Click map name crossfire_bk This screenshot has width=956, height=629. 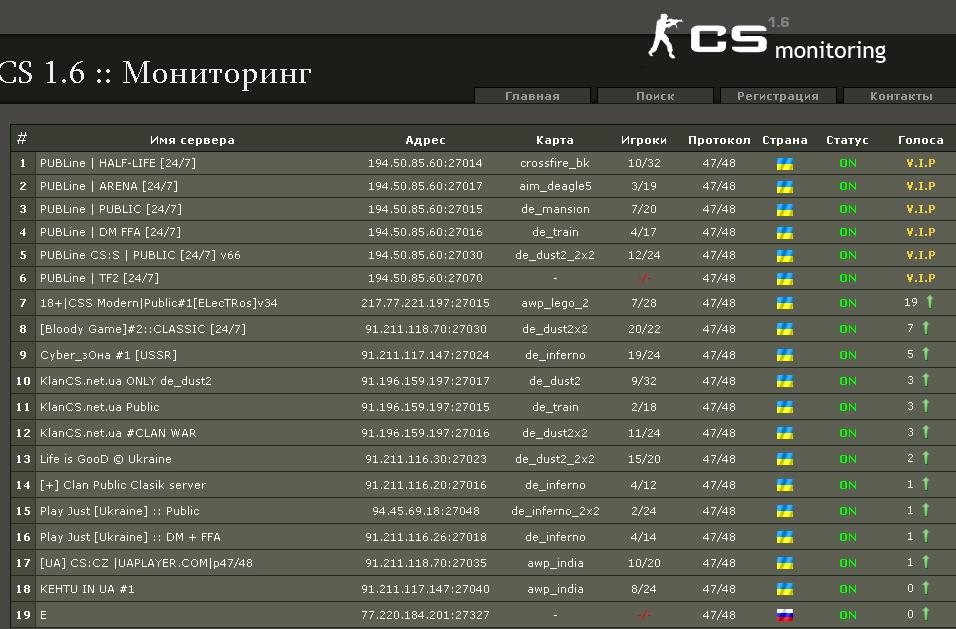555,163
